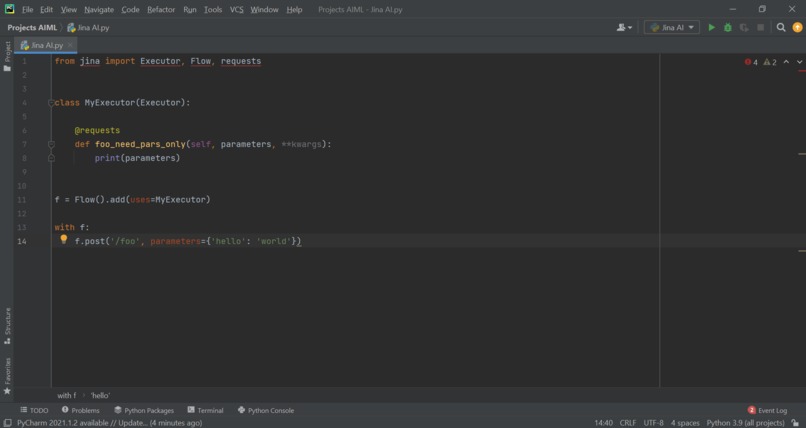This screenshot has height=428, width=806.
Task: Open the View menu
Action: (68, 9)
